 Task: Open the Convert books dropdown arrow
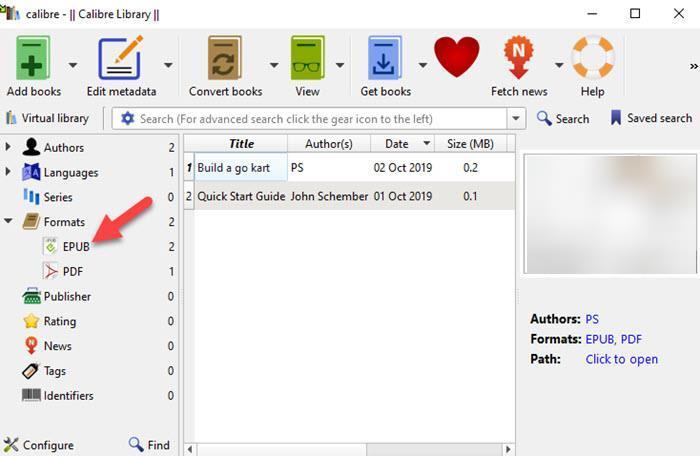coord(274,65)
